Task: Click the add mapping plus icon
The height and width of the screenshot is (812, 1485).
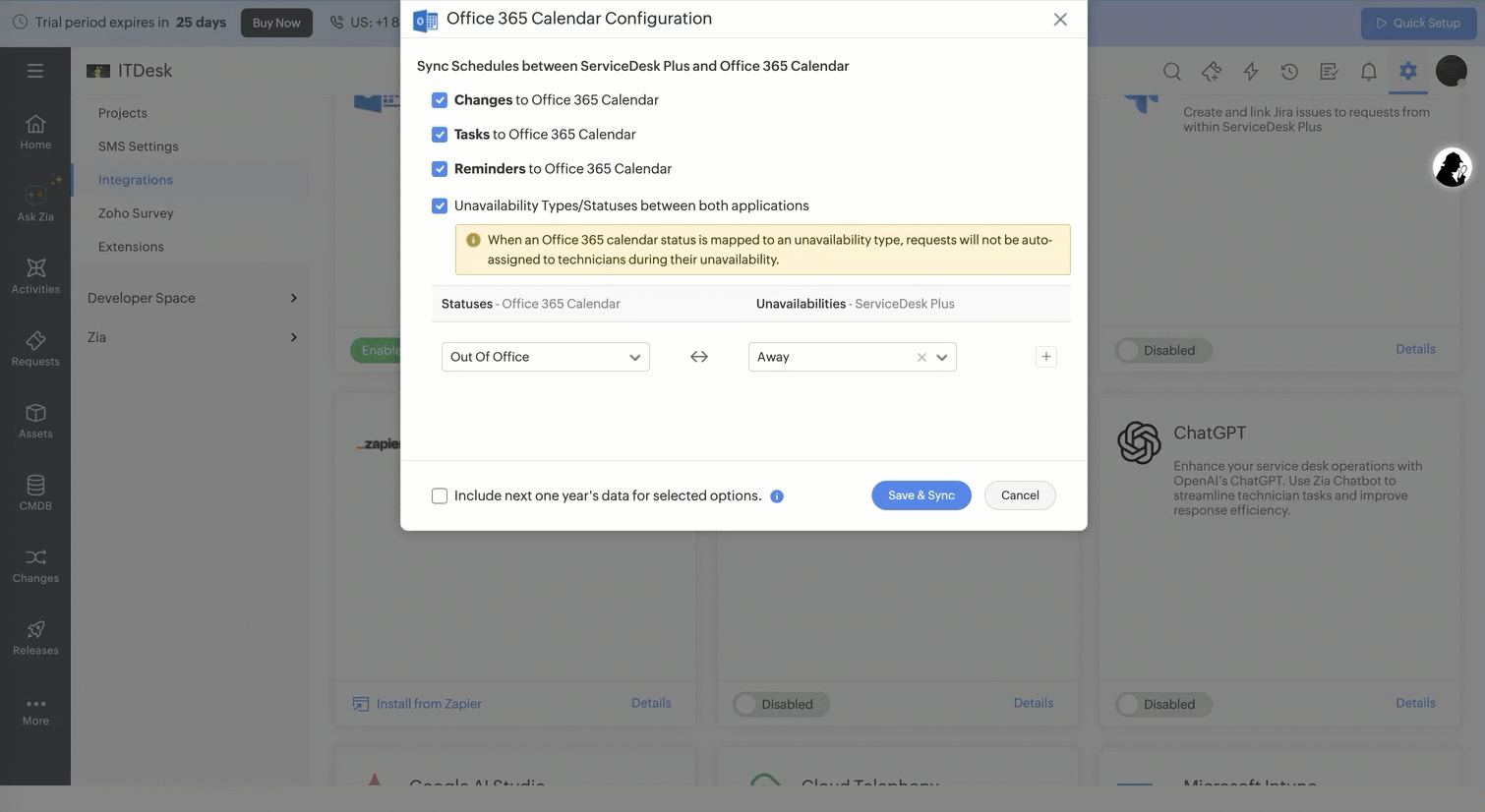Action: click(1046, 357)
